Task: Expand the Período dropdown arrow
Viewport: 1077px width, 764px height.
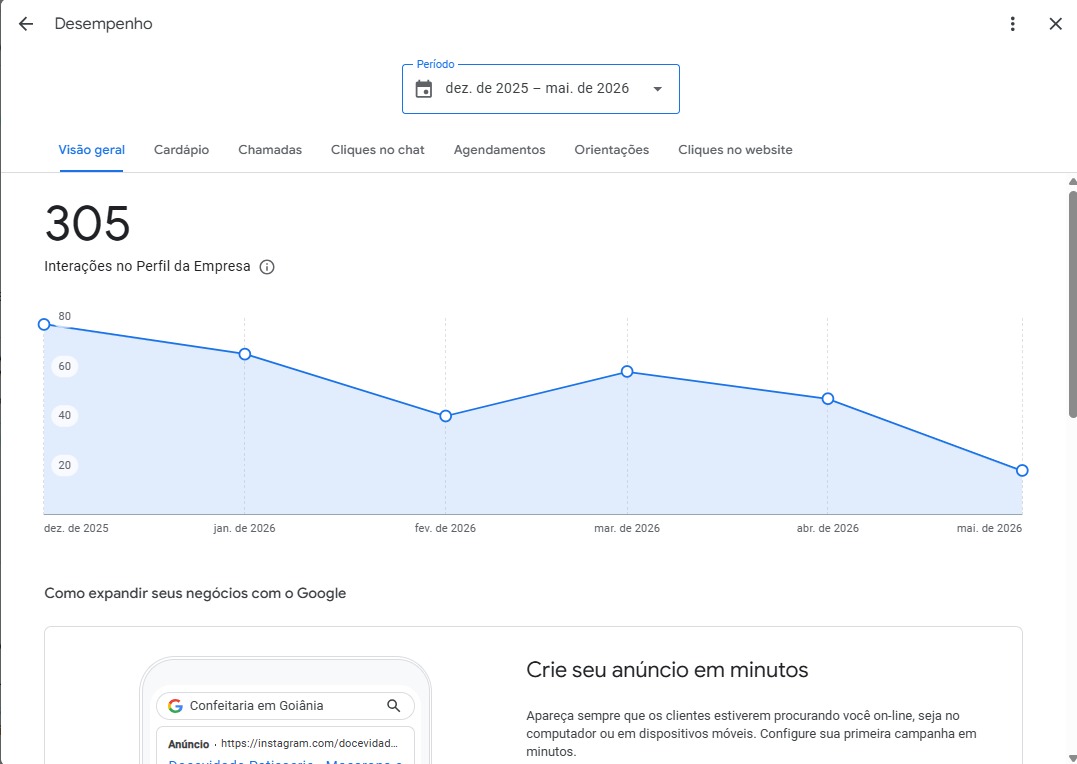Action: point(657,89)
